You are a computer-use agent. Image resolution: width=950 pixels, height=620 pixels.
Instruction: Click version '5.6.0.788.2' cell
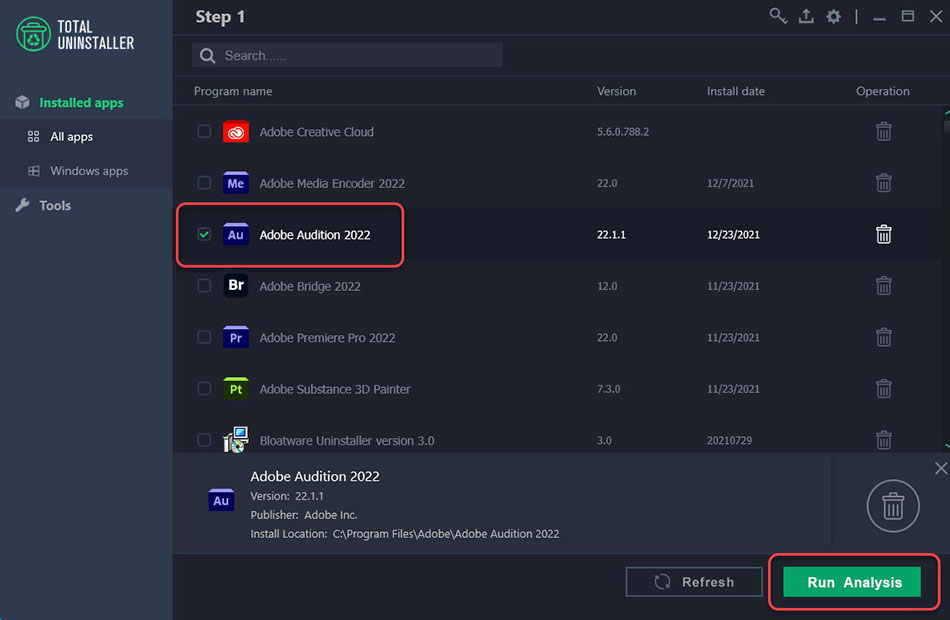623,132
